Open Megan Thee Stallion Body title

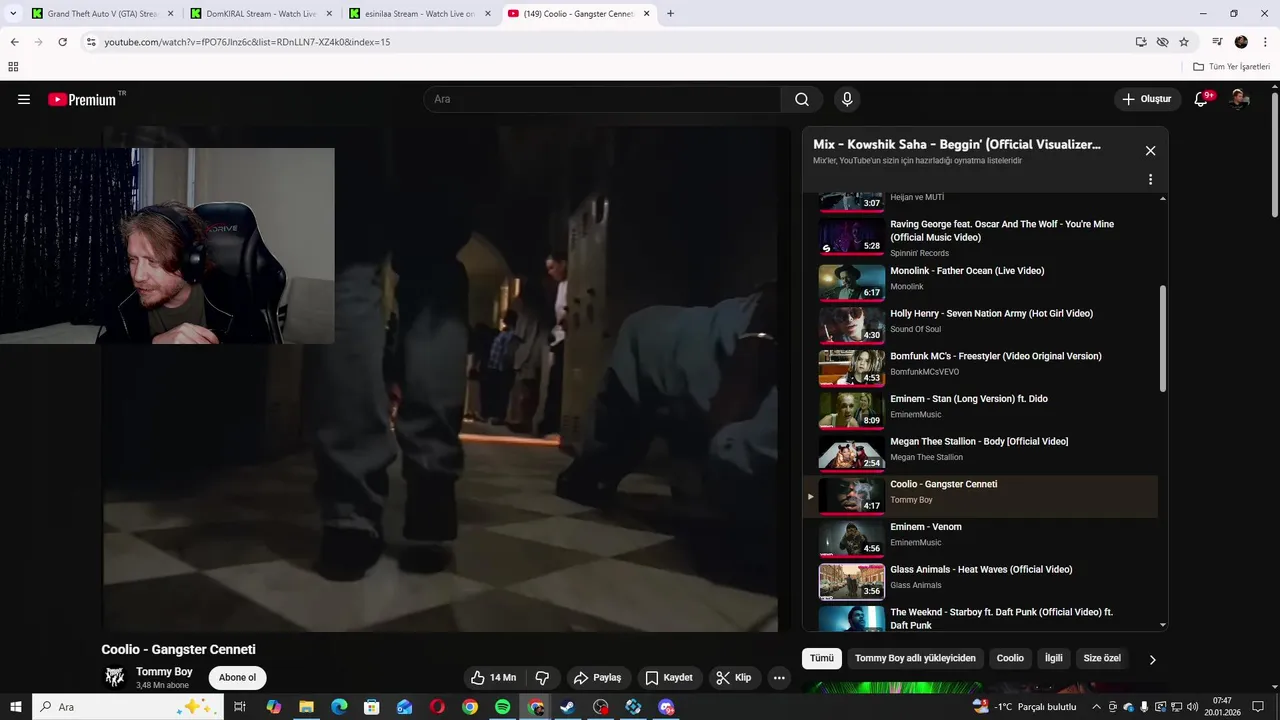coord(979,441)
